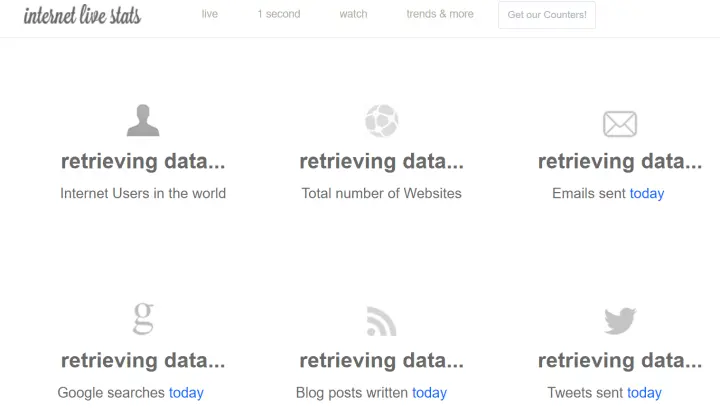
Task: Click the Blog posts RSS icon
Action: coord(382,321)
